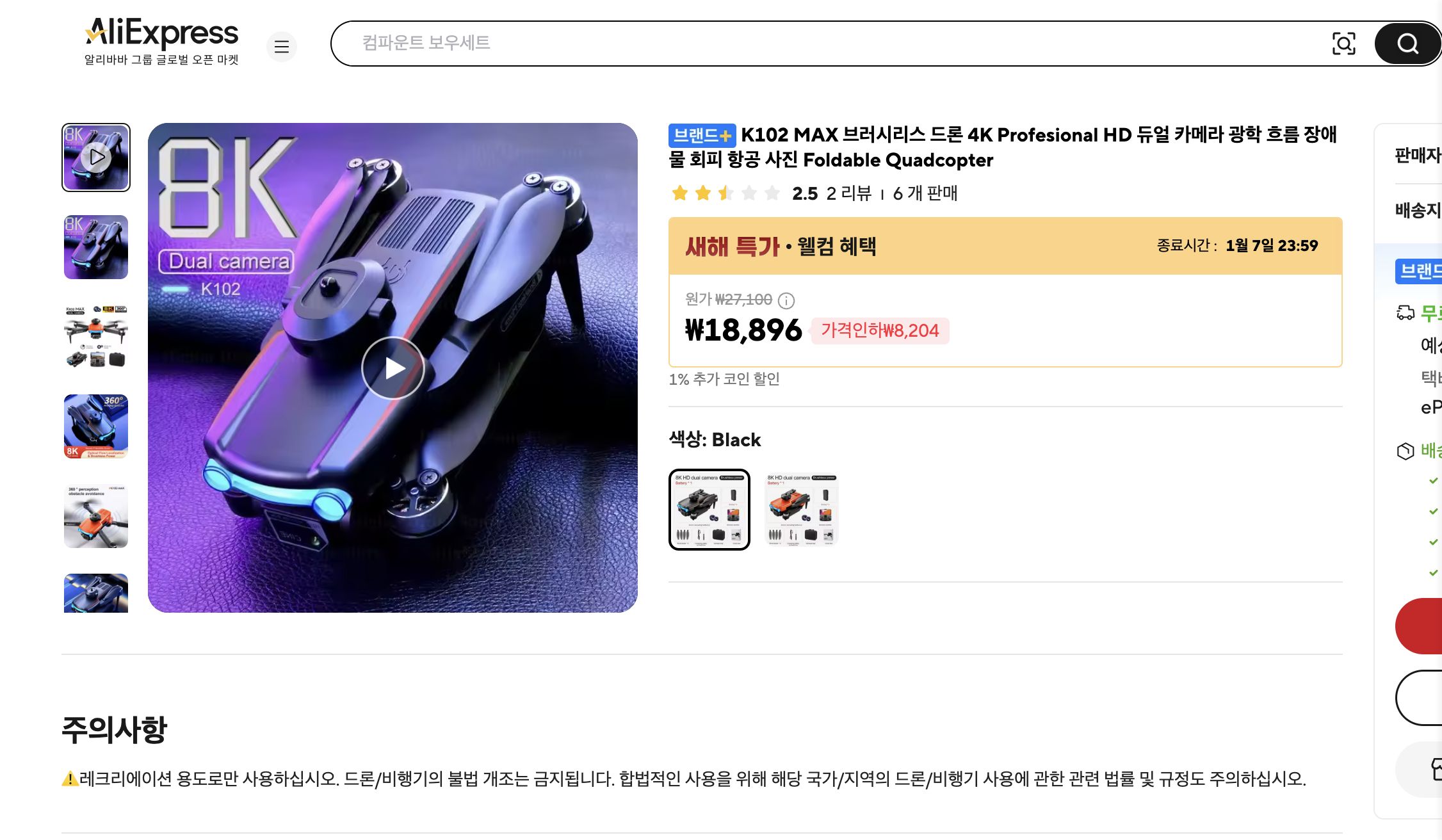Open the hamburger category menu

coord(282,47)
